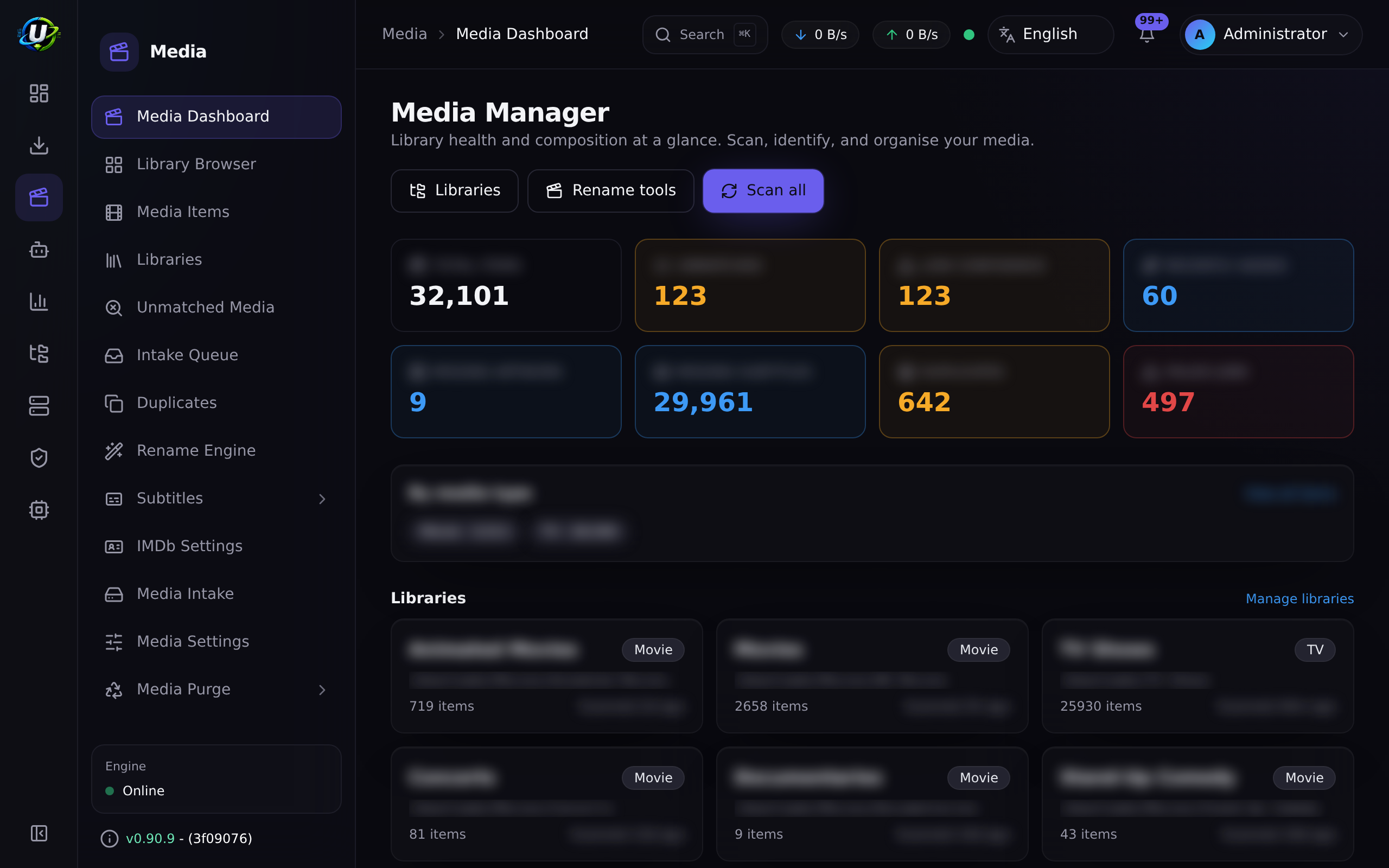Click the dashboard grid icon in rail
The image size is (1389, 868).
coord(39,93)
